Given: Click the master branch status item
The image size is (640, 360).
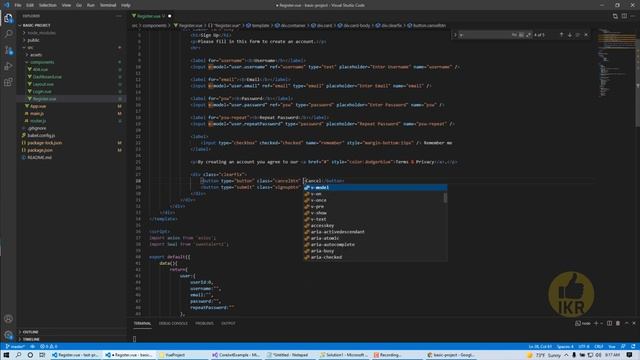Looking at the screenshot, I should coord(15,347).
